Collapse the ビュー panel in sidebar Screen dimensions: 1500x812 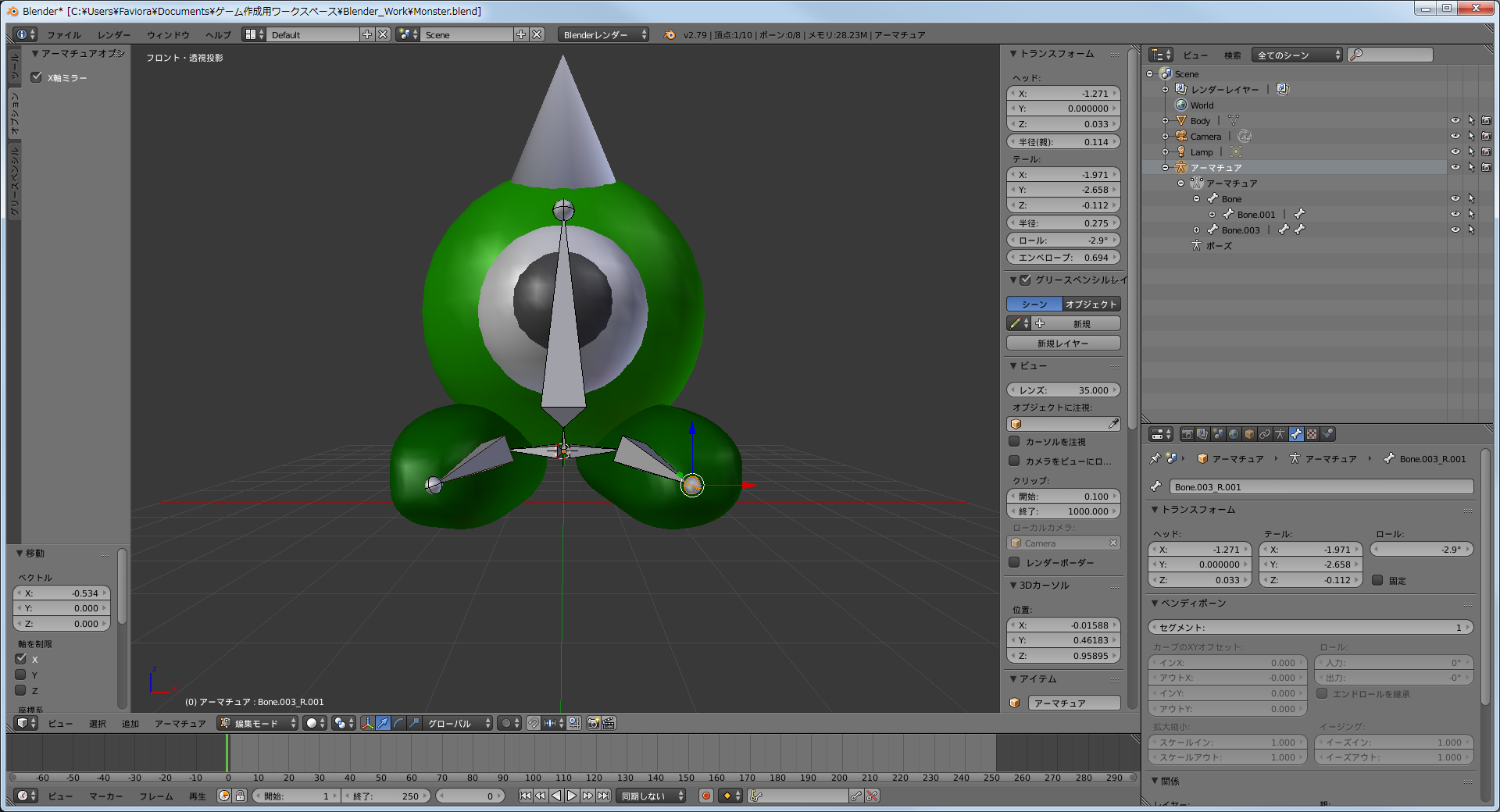1013,365
